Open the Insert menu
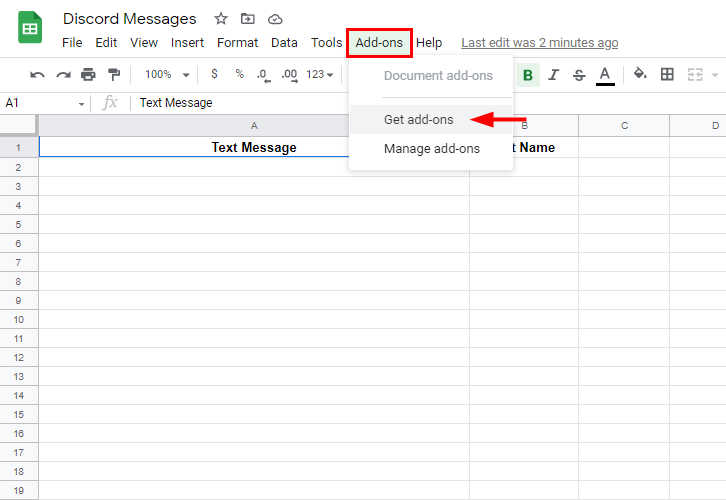726x500 pixels. pos(187,43)
